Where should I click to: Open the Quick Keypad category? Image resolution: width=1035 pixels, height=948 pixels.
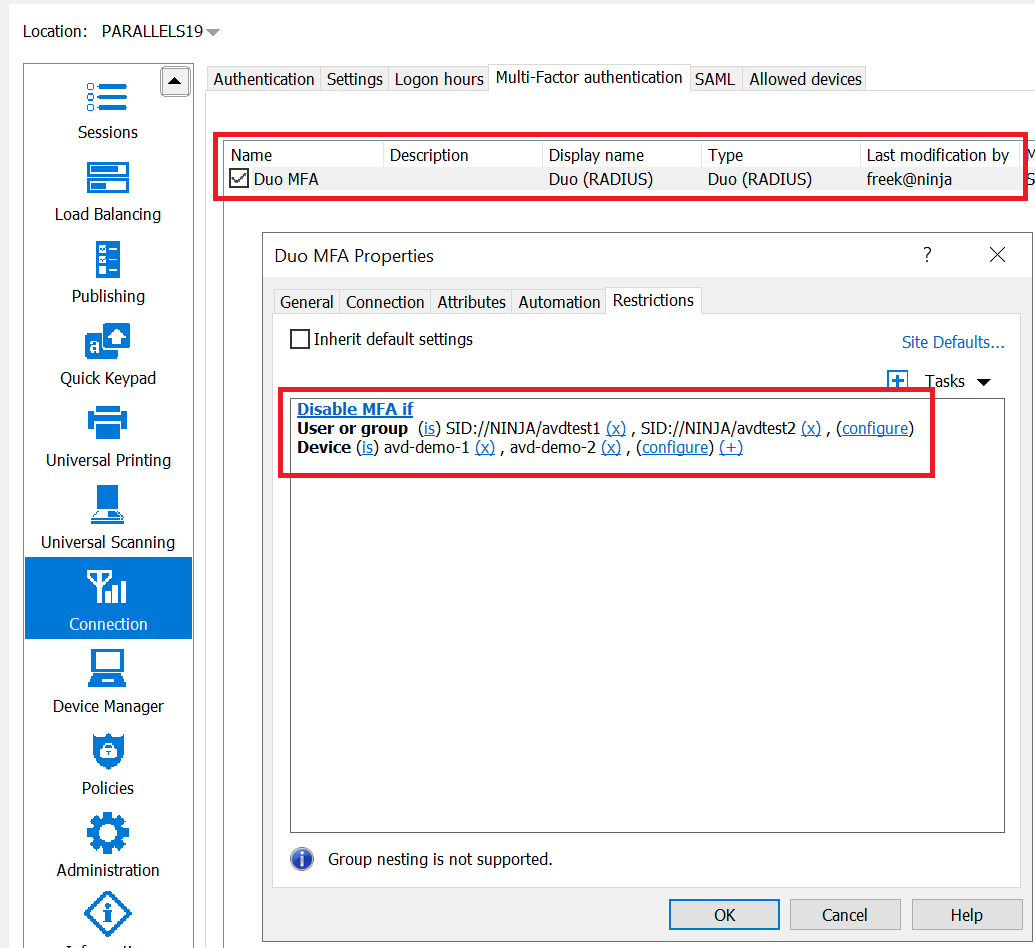(108, 355)
